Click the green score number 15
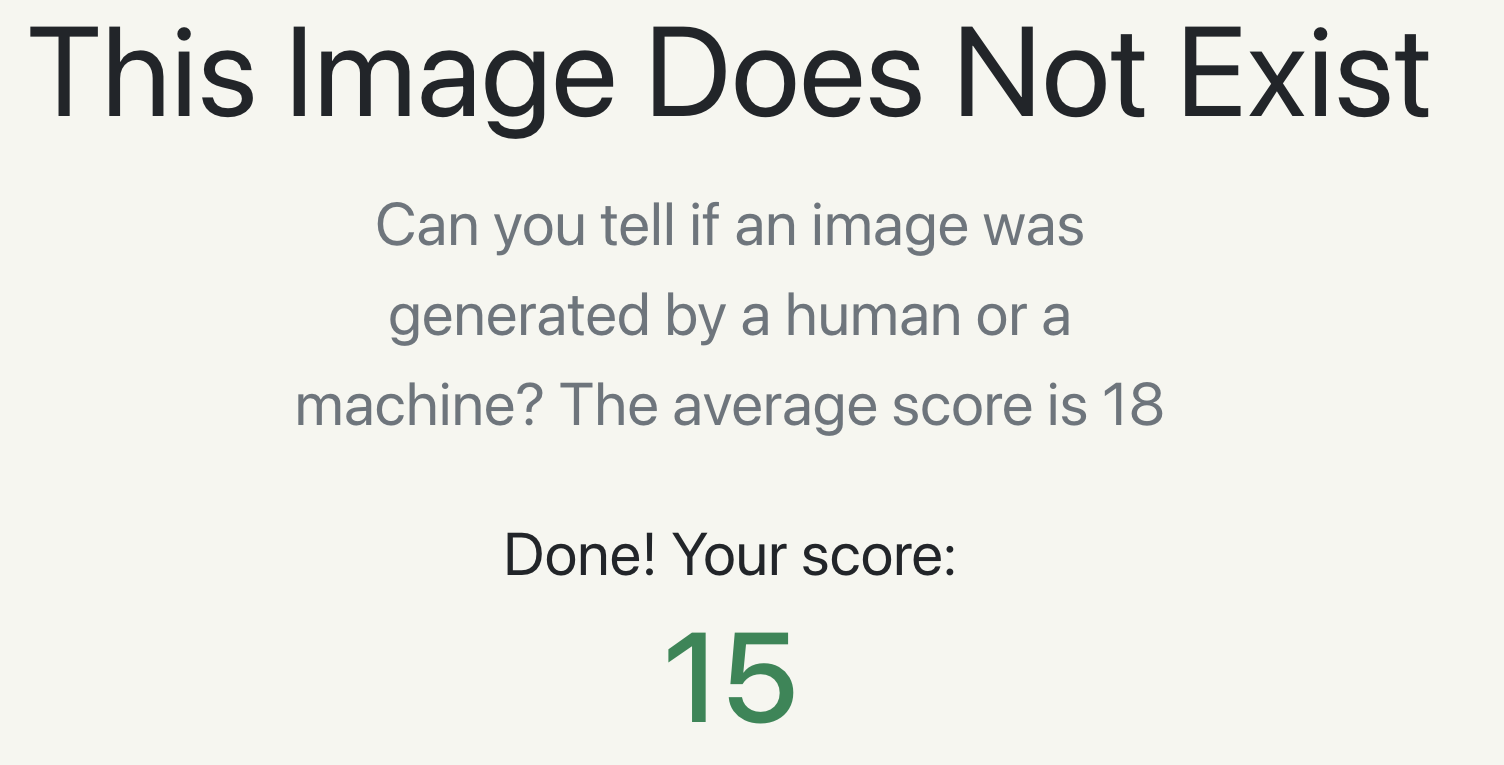The height and width of the screenshot is (765, 1504). pyautogui.click(x=730, y=677)
